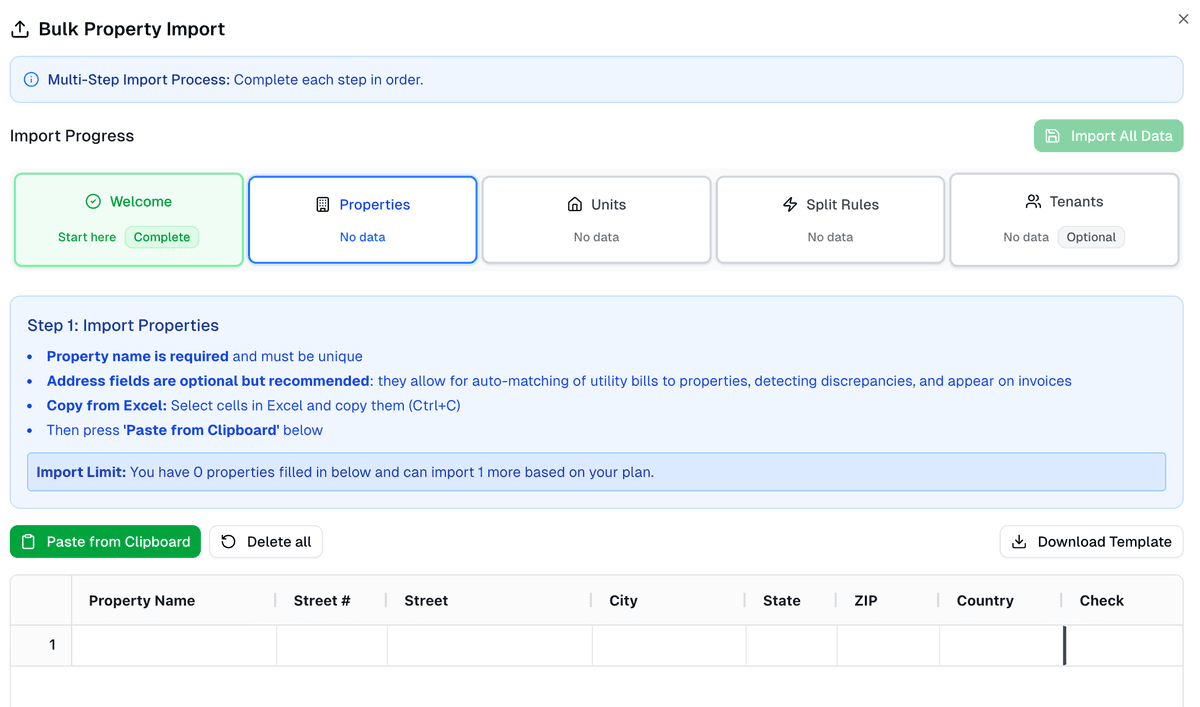Viewport: 1200px width, 707px height.
Task: Click the tenants people icon
Action: [1033, 200]
